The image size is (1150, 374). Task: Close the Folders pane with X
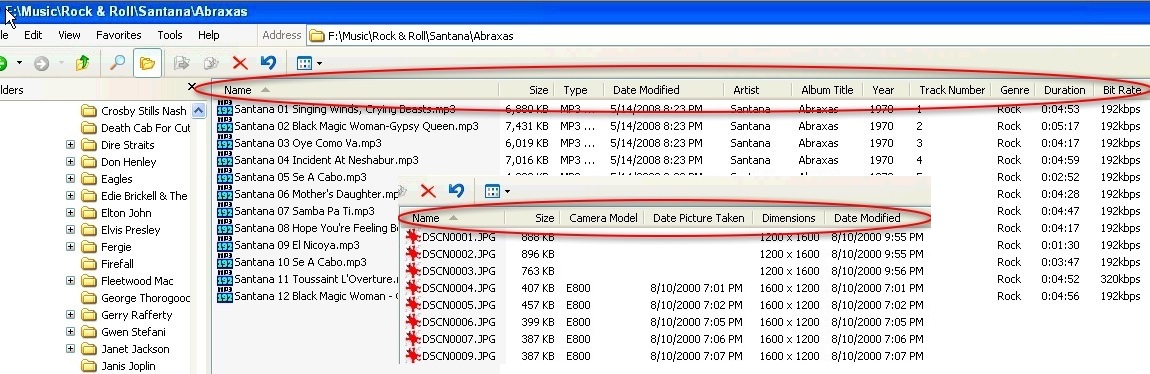click(x=192, y=87)
